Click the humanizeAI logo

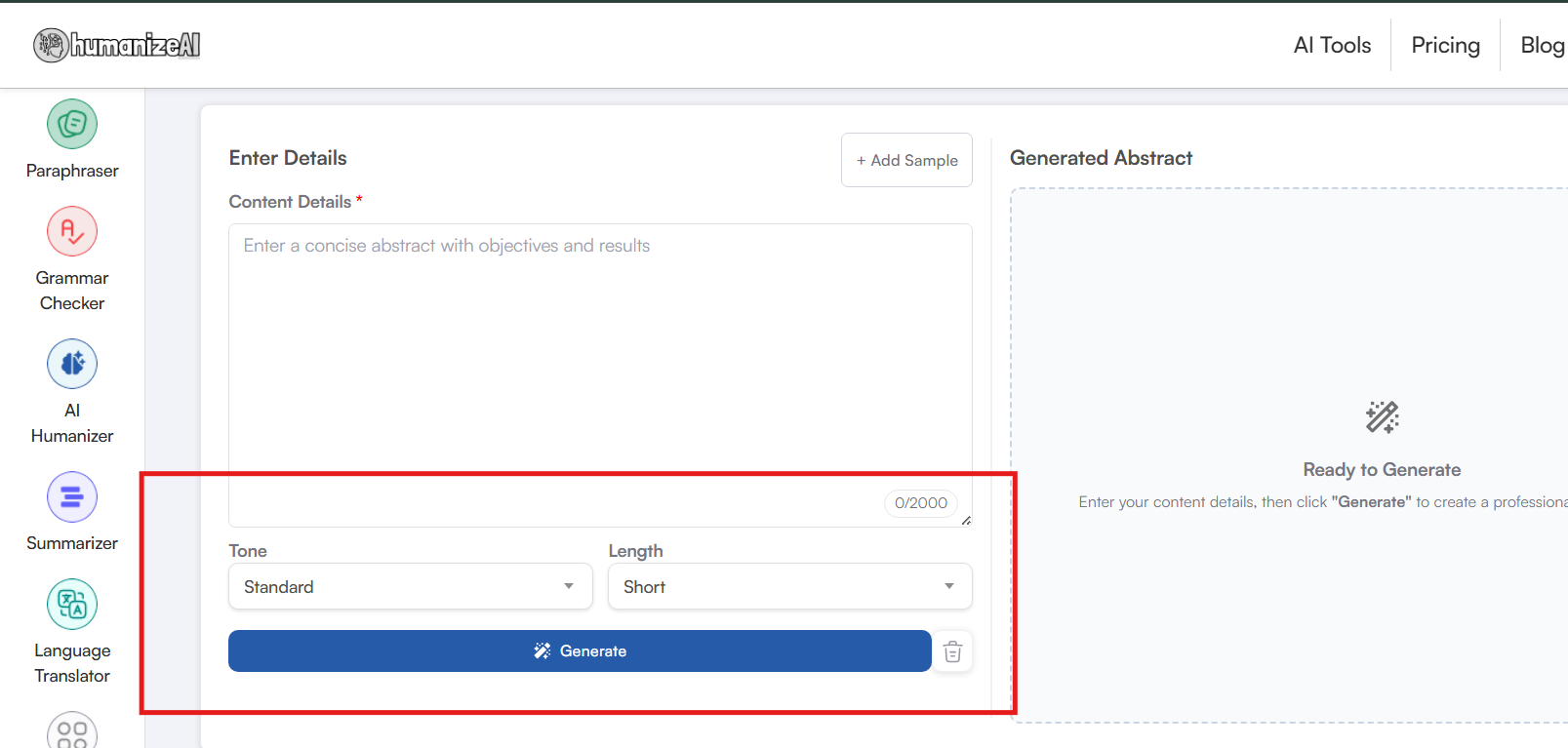pyautogui.click(x=117, y=45)
